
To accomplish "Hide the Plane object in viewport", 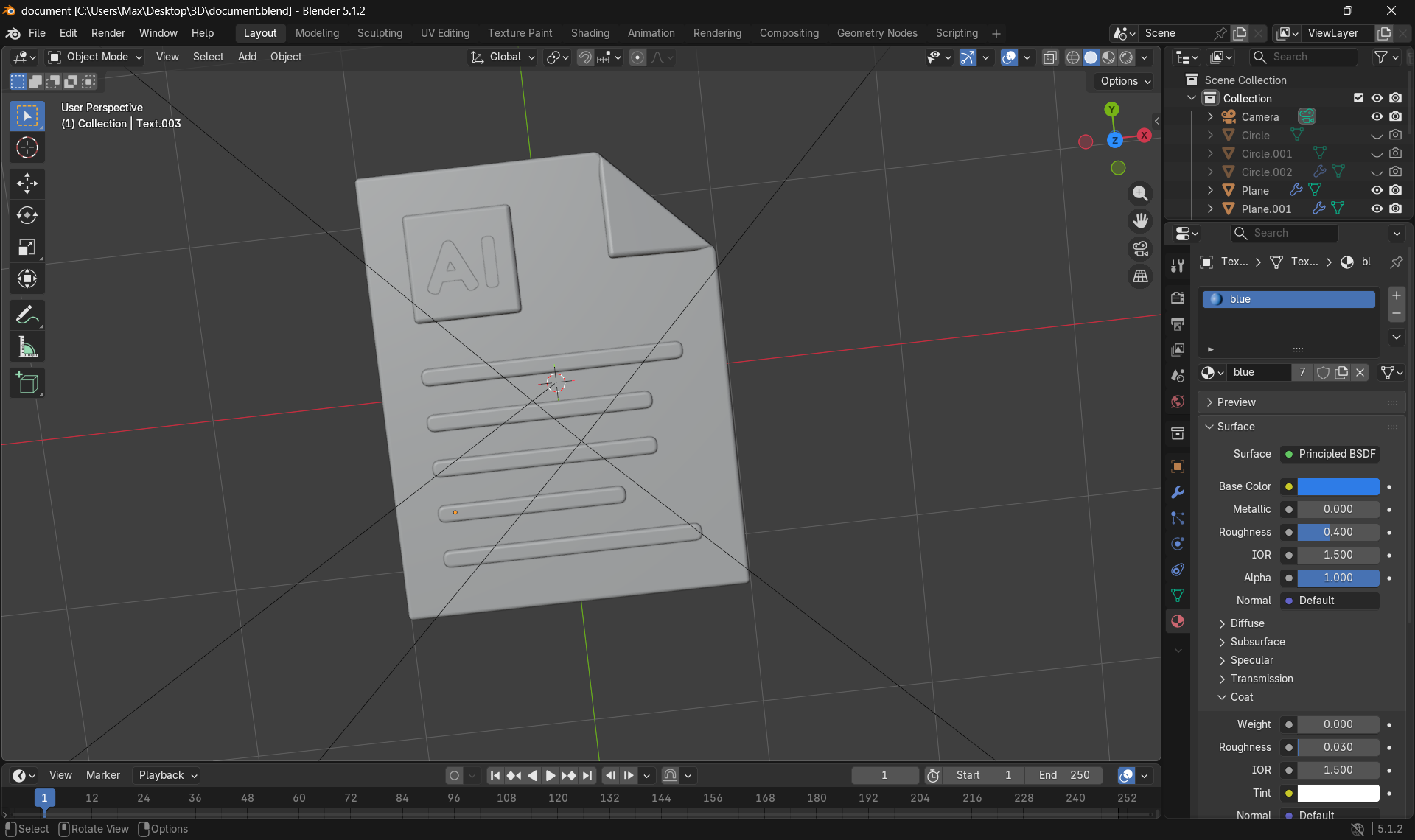I will click(x=1376, y=190).
